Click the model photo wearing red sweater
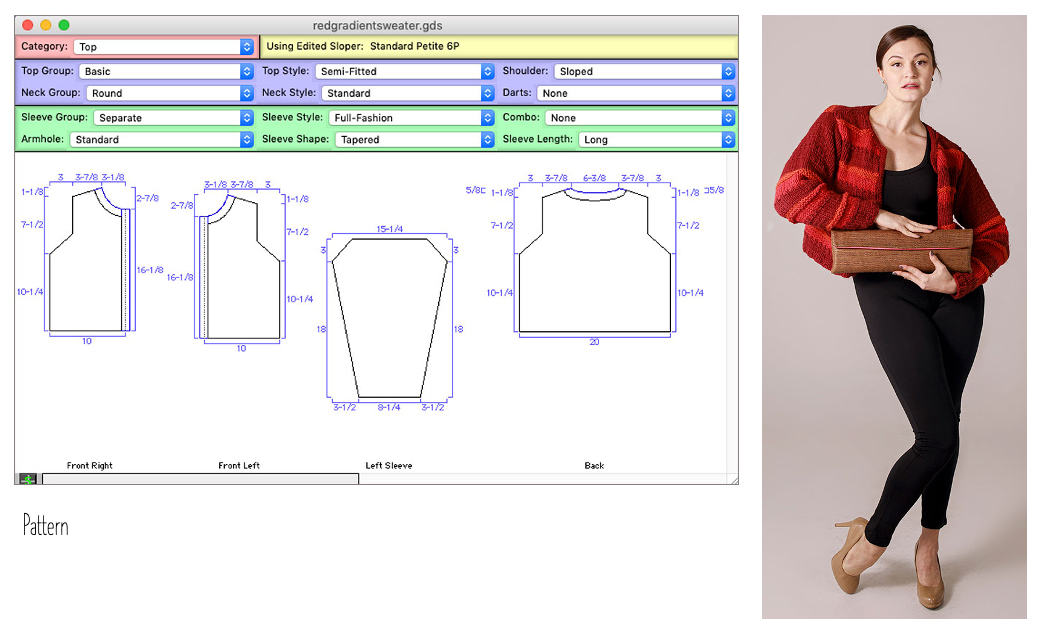 (894, 317)
